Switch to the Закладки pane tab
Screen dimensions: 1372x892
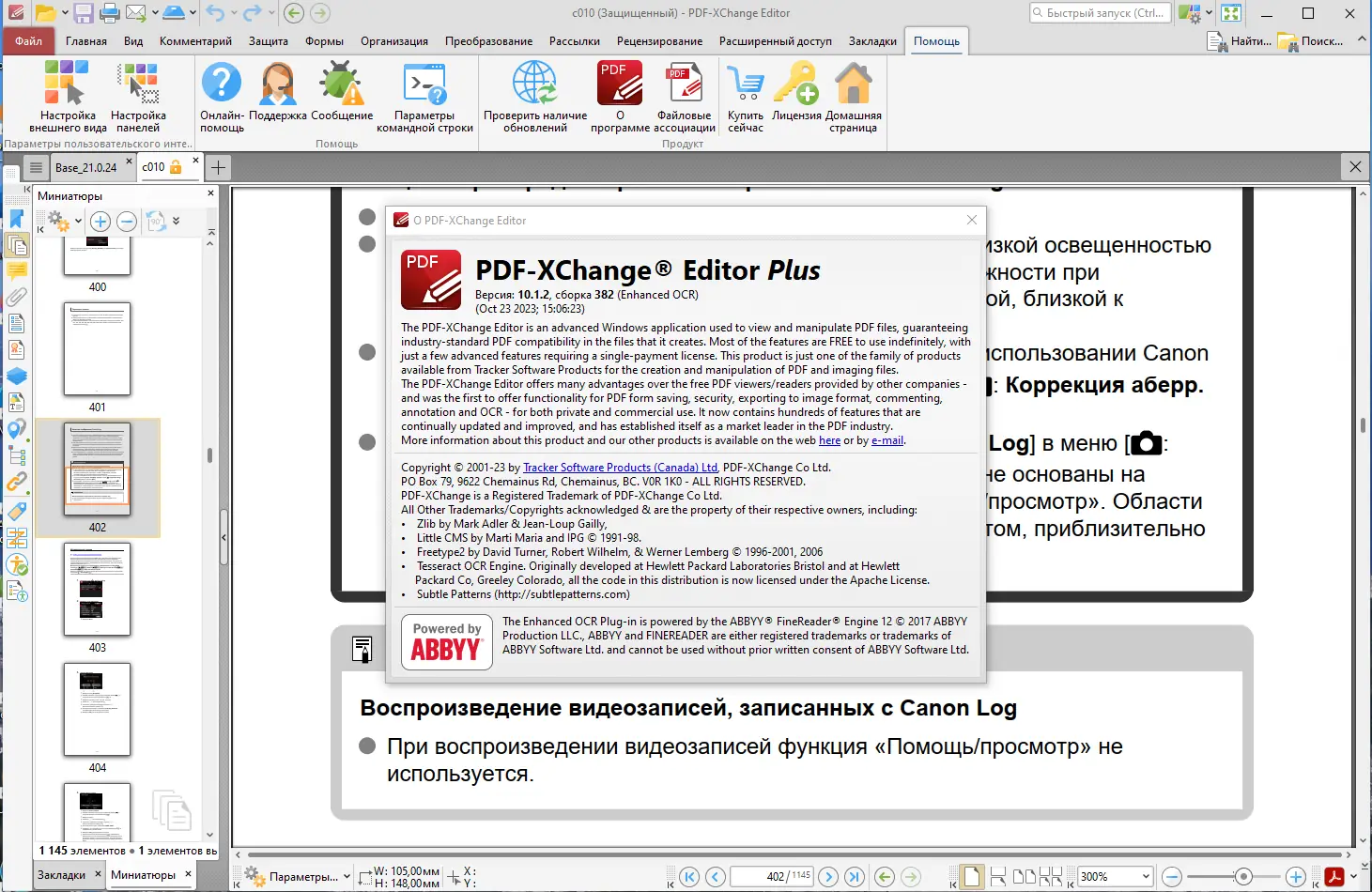tap(62, 875)
